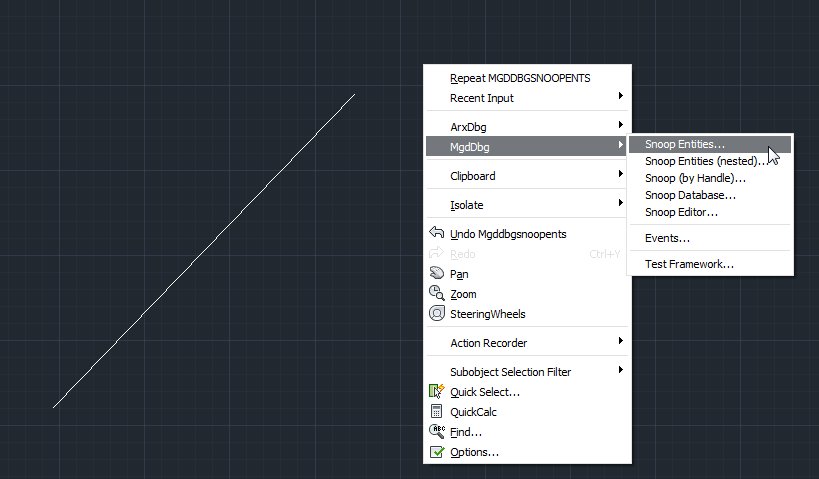Click the Undo arrow icon
Viewport: 819px width, 479px height.
(437, 232)
